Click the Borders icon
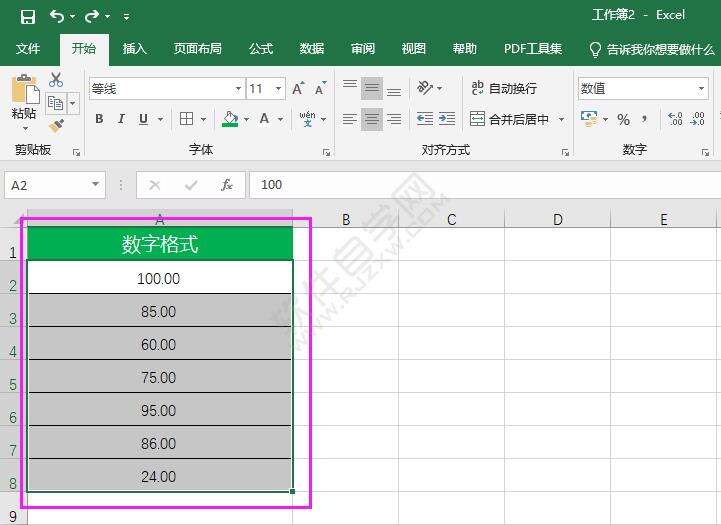Viewport: 721px width, 525px height. (x=187, y=119)
